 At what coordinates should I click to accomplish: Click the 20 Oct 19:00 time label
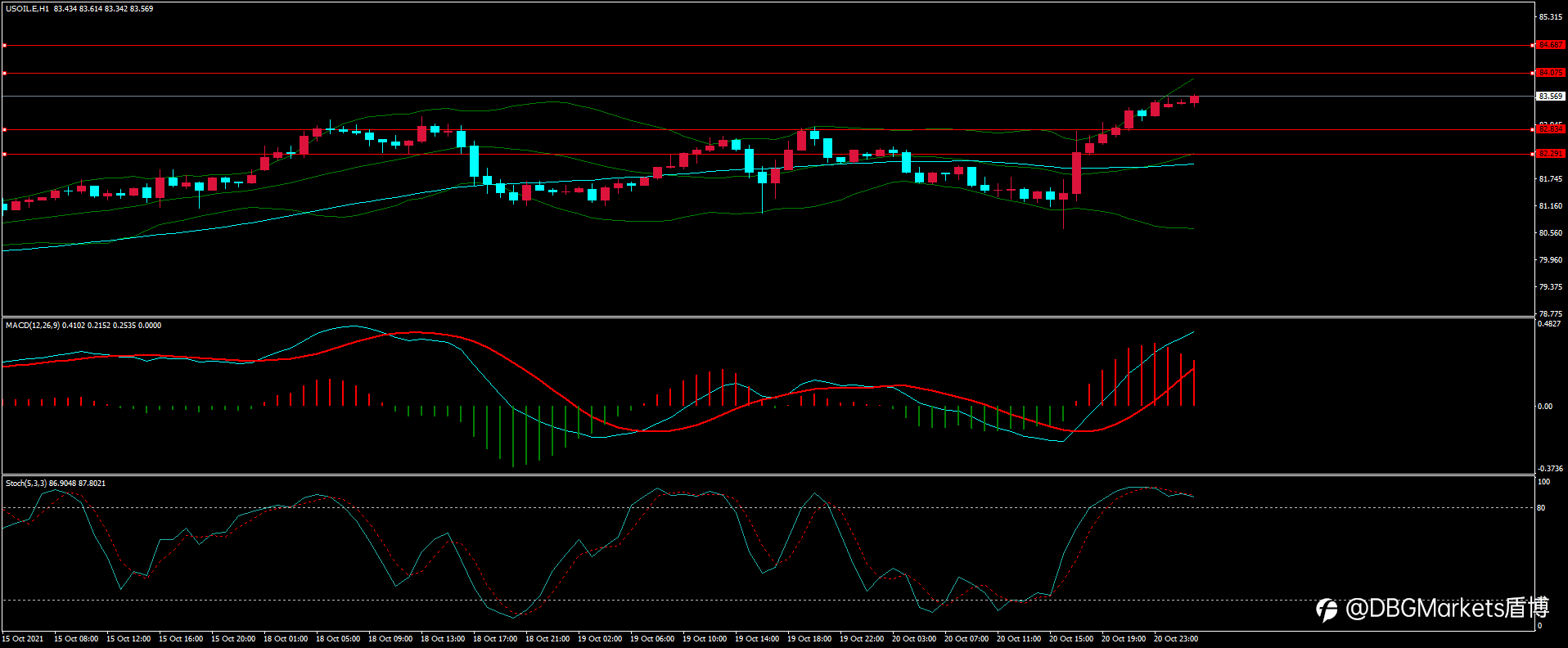tap(1124, 639)
